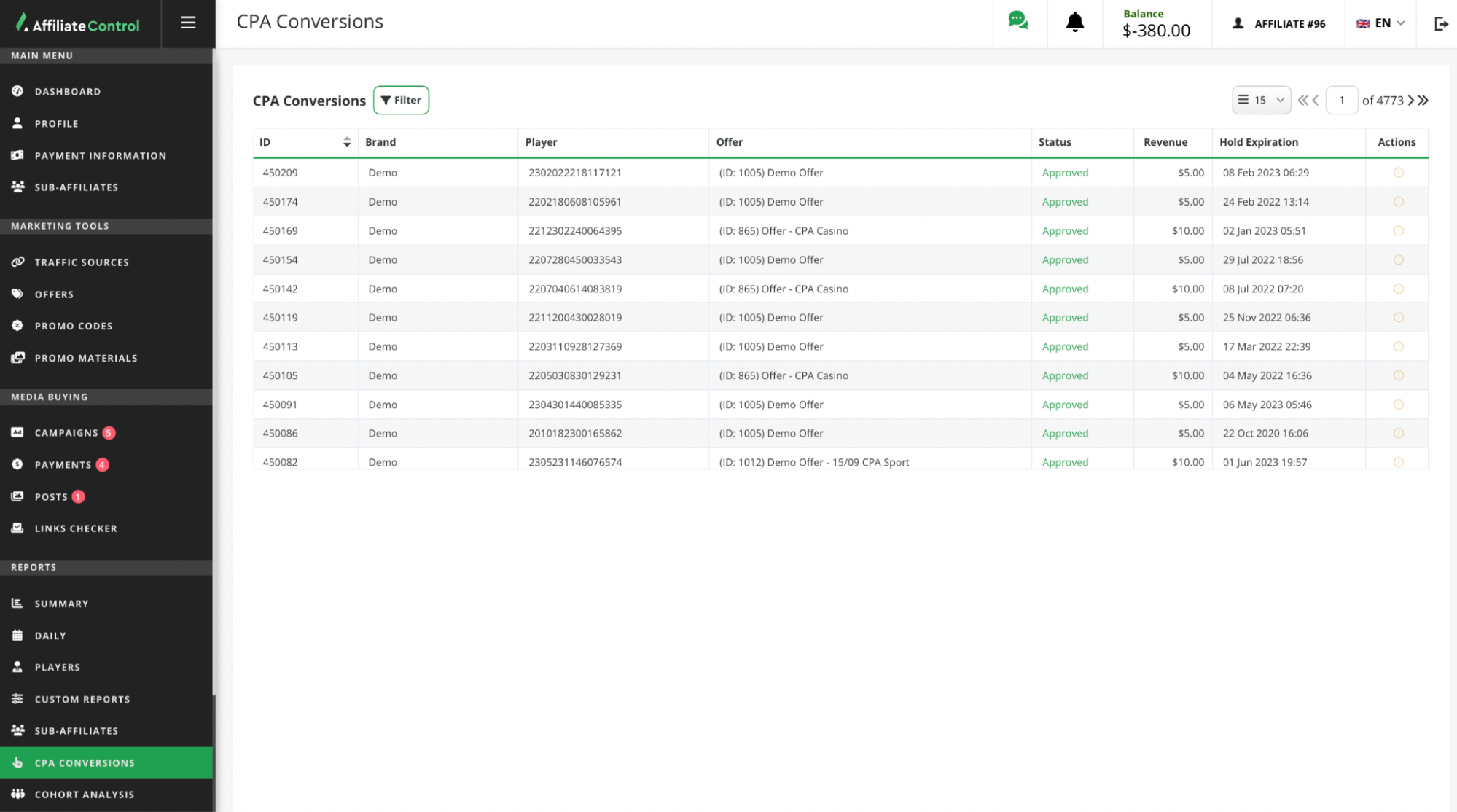Expand the EN language selector
The width and height of the screenshot is (1457, 812).
(x=1380, y=23)
